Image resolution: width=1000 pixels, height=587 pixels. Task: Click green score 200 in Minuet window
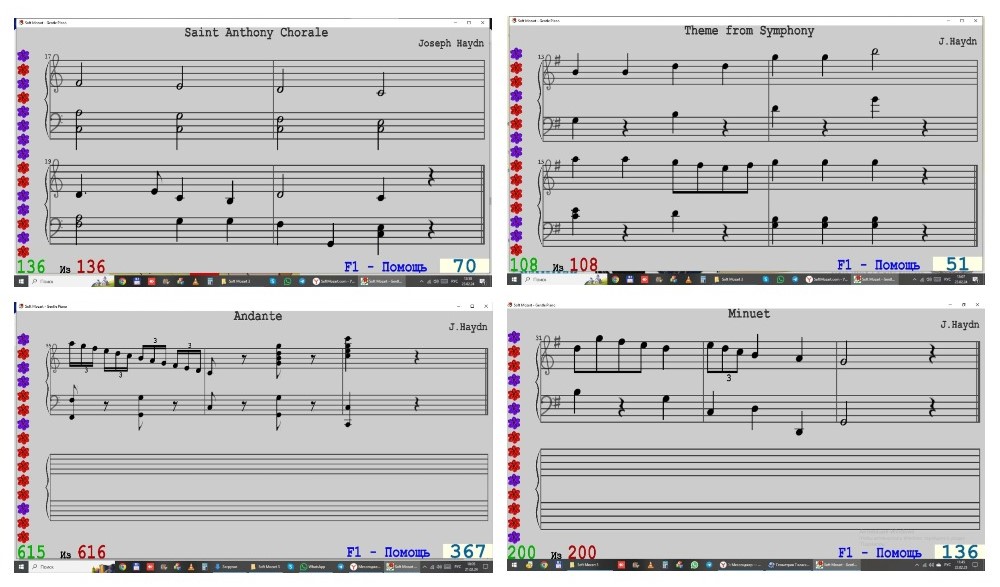522,553
